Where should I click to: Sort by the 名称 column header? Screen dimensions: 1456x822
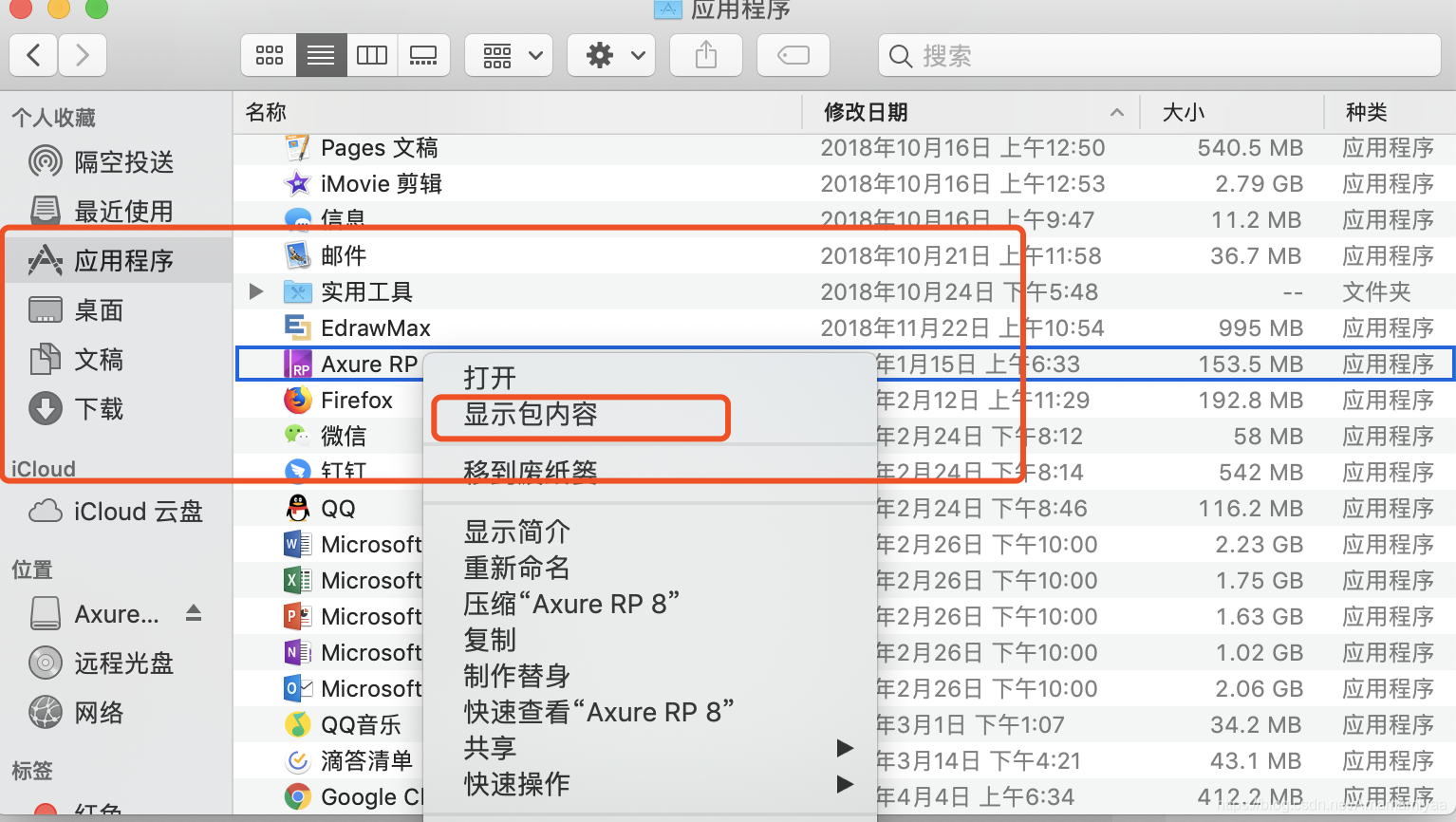[x=518, y=112]
